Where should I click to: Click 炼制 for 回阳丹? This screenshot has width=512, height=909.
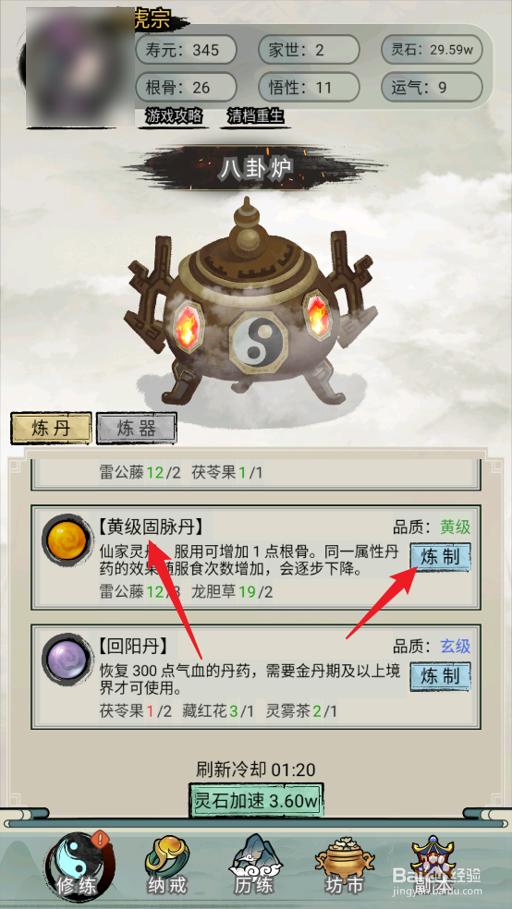pos(440,677)
